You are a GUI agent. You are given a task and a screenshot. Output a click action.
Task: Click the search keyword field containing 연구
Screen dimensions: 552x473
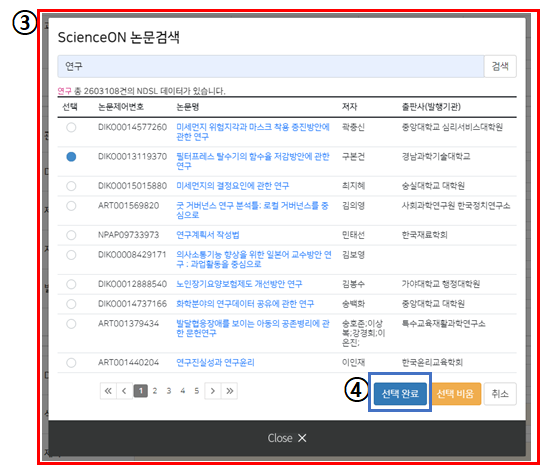tap(271, 66)
